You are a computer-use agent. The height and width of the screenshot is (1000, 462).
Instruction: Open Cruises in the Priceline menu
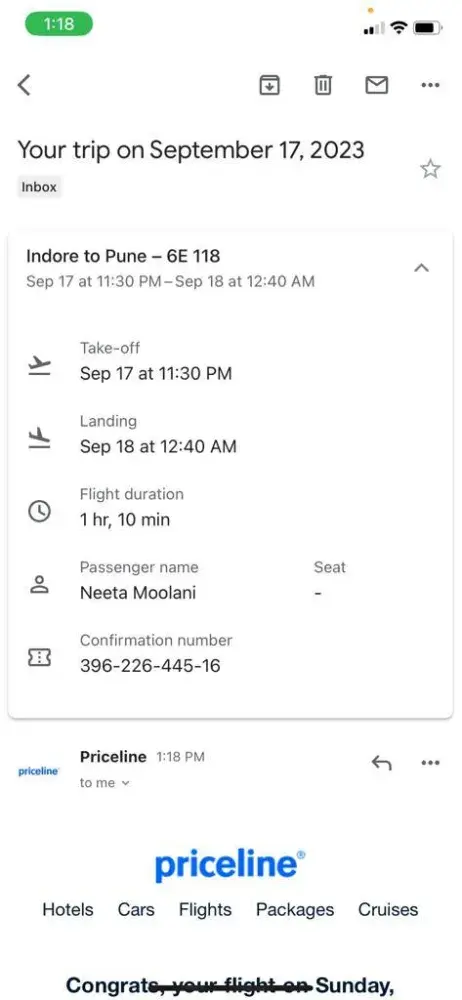pyautogui.click(x=388, y=909)
